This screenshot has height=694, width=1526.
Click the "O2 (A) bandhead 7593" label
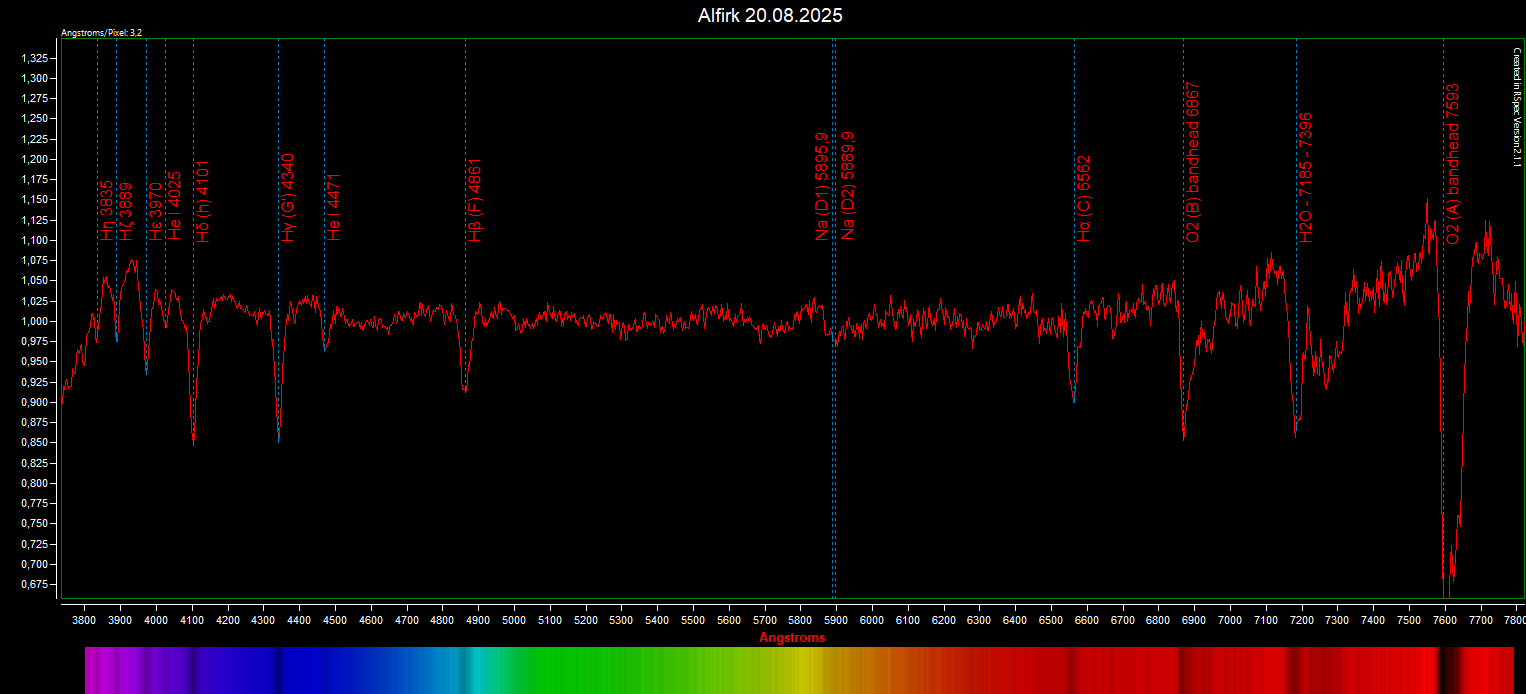(1453, 162)
